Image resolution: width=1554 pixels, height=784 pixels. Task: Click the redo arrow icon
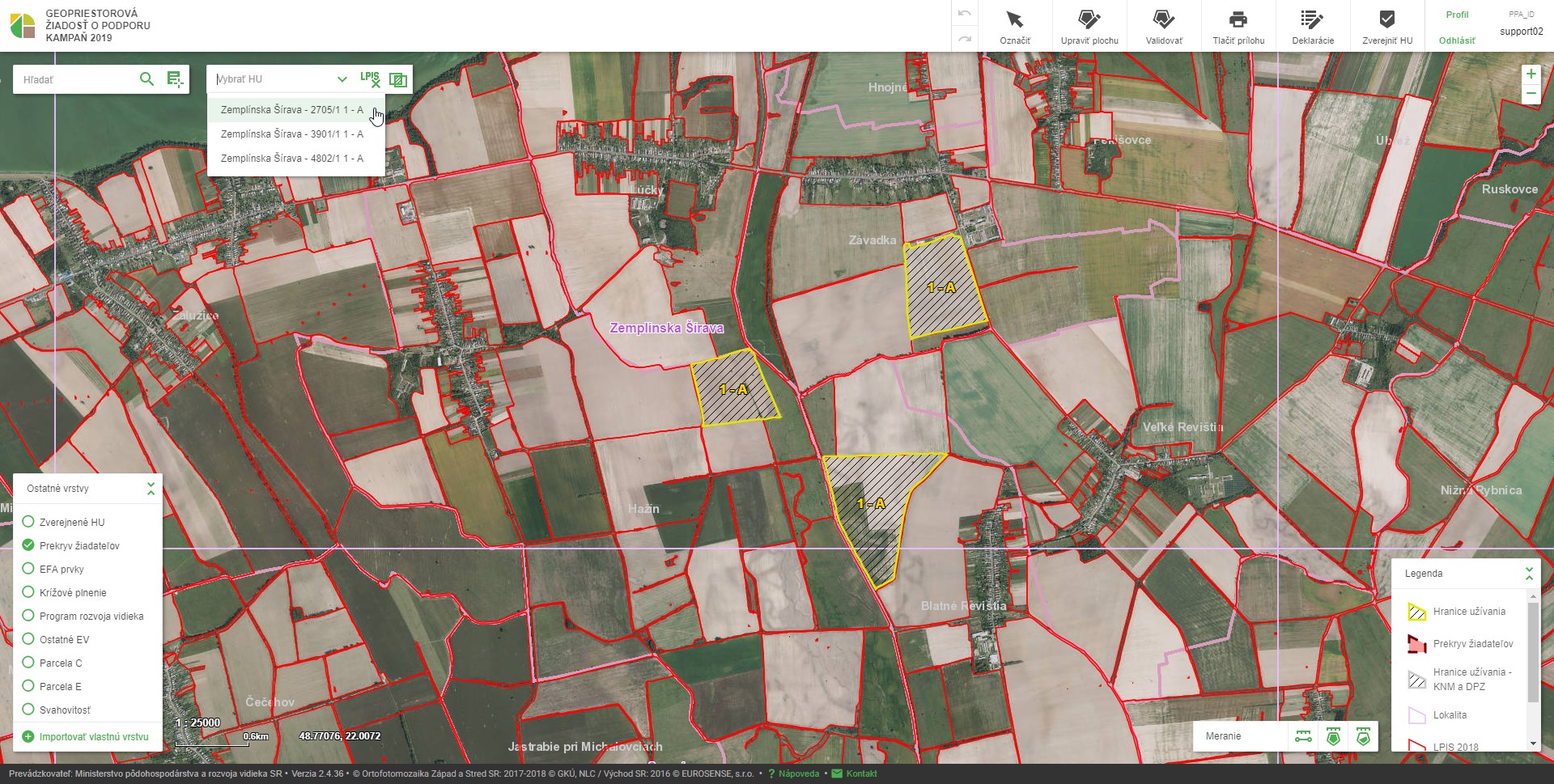pyautogui.click(x=963, y=38)
